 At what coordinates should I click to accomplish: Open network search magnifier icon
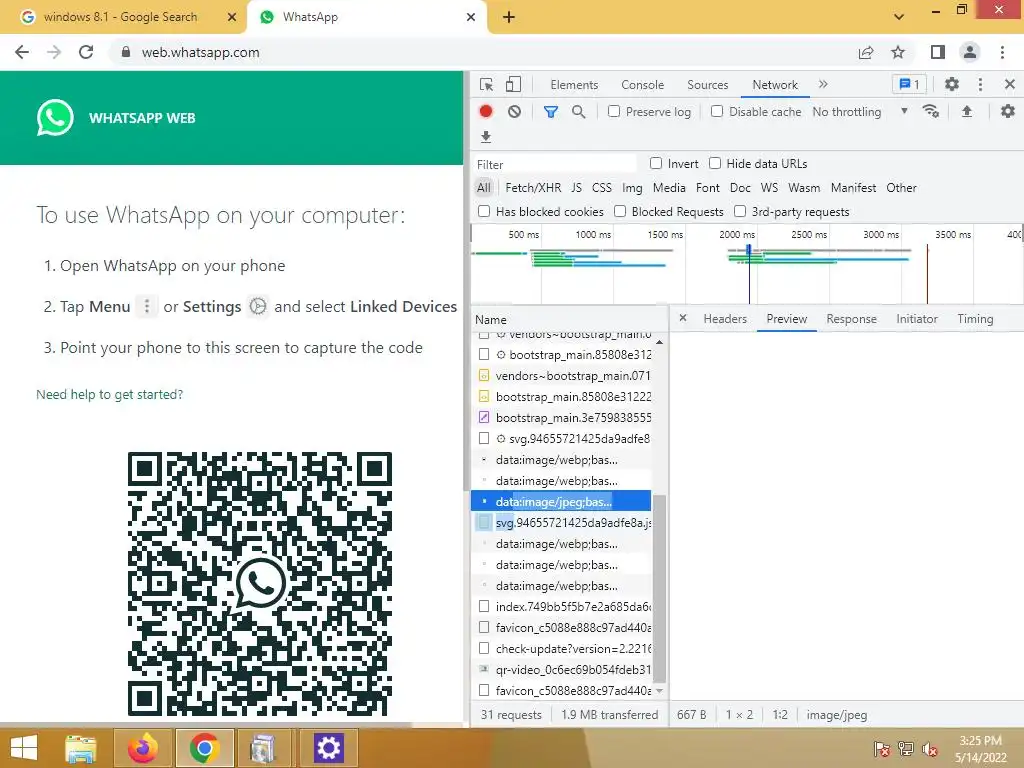579,112
